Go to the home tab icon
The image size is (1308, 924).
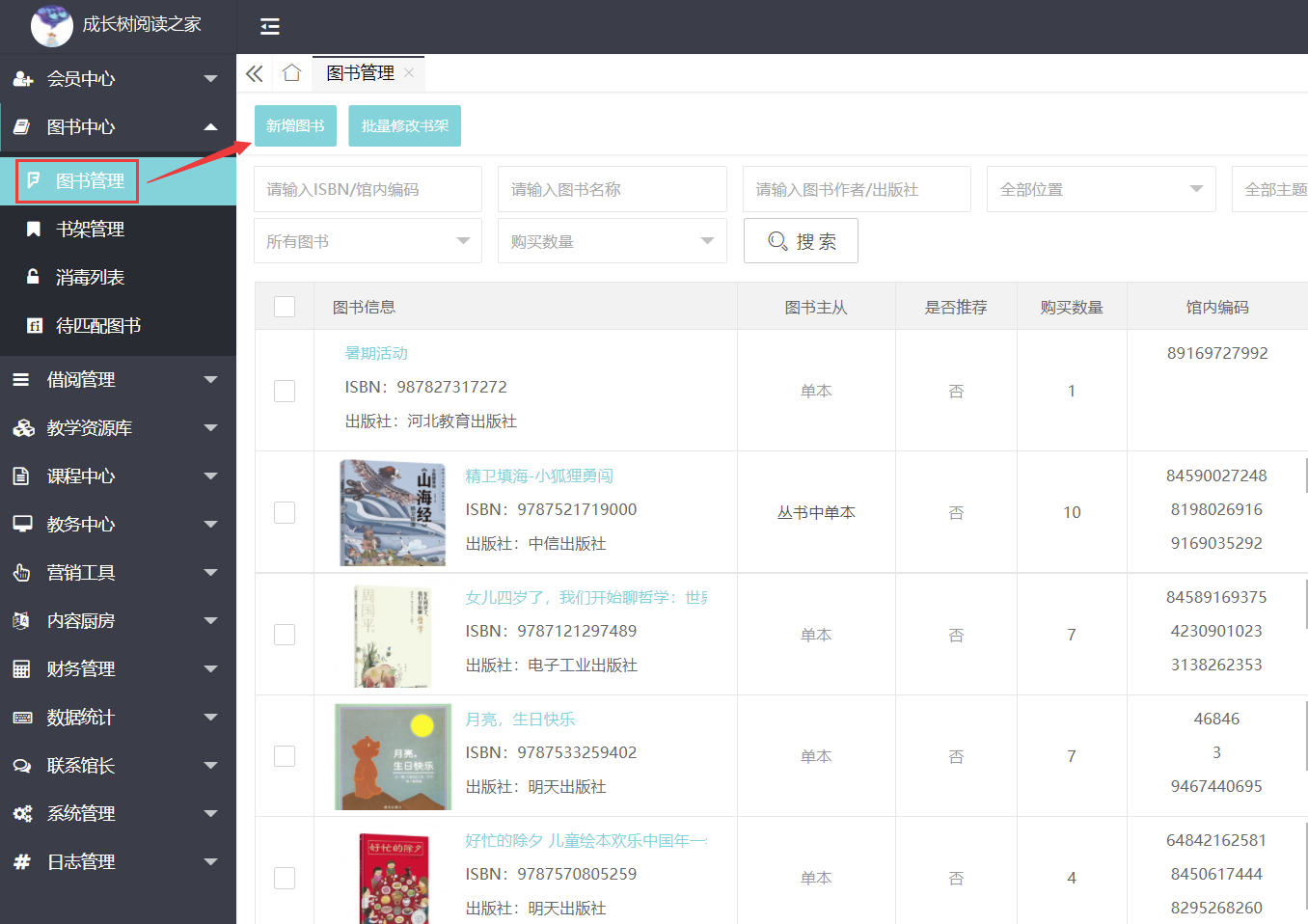[292, 72]
